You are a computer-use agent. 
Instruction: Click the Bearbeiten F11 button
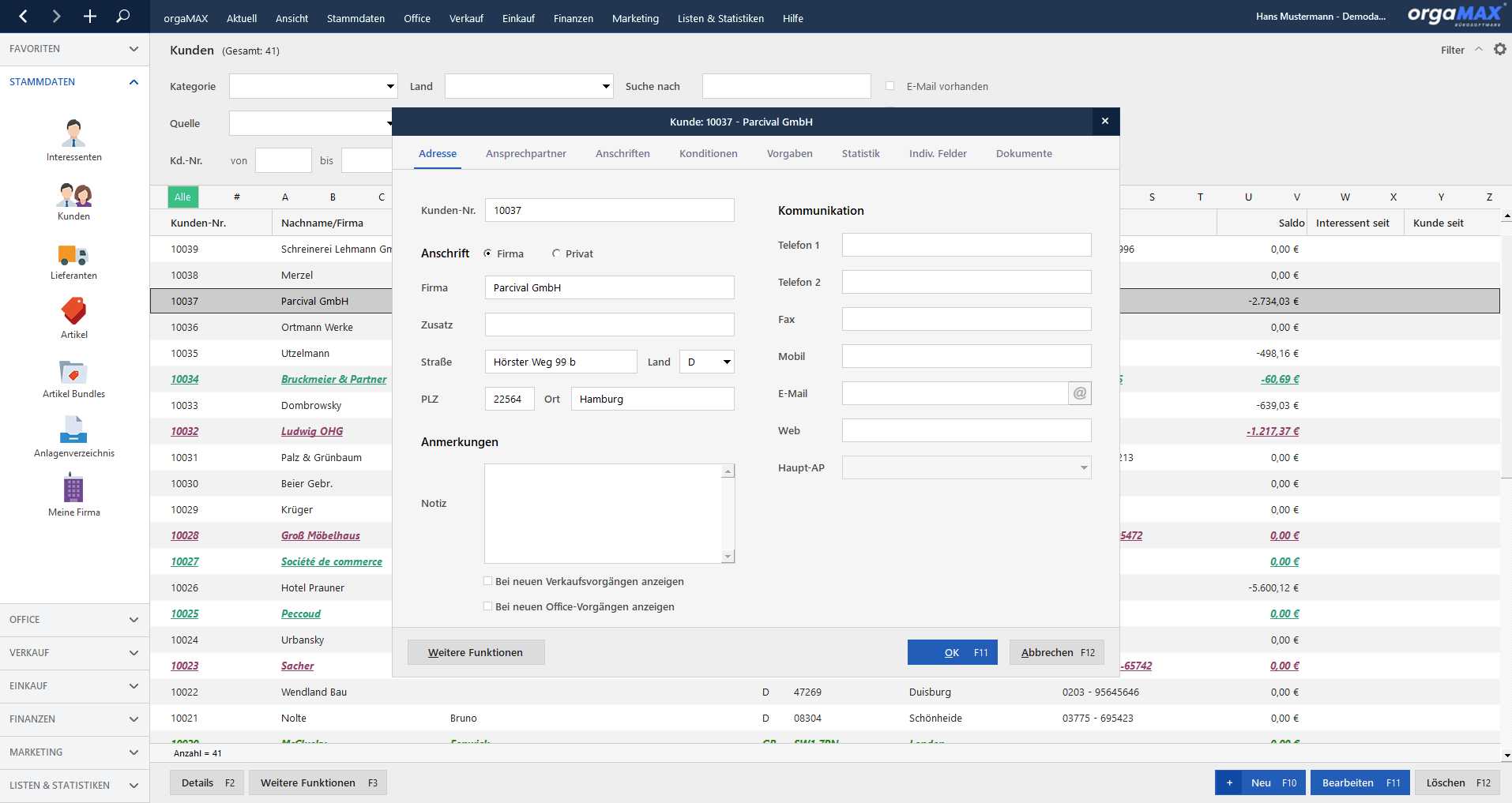[x=1360, y=782]
